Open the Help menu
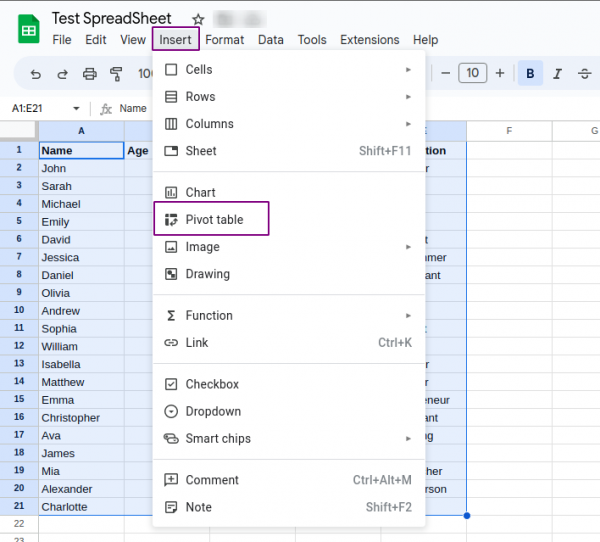The image size is (600, 542). [x=426, y=40]
